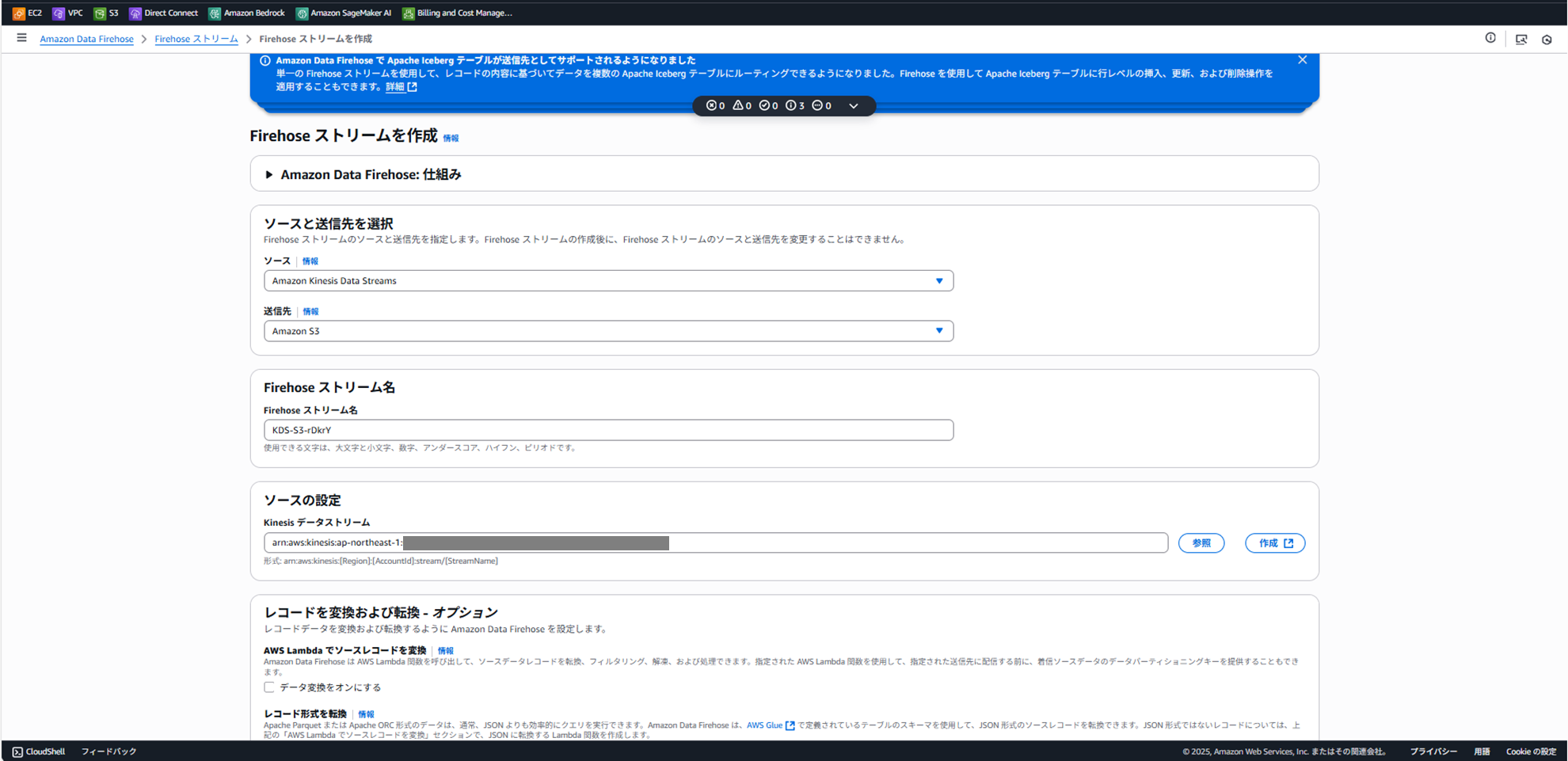Open the S3 service shortcut
Screen dimensions: 1568x761
point(107,13)
